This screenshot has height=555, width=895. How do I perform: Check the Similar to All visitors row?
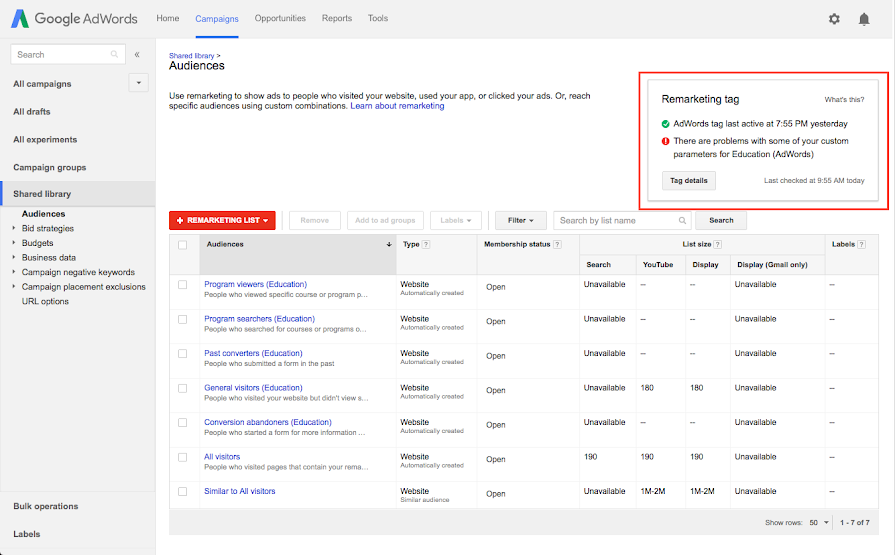click(x=183, y=491)
